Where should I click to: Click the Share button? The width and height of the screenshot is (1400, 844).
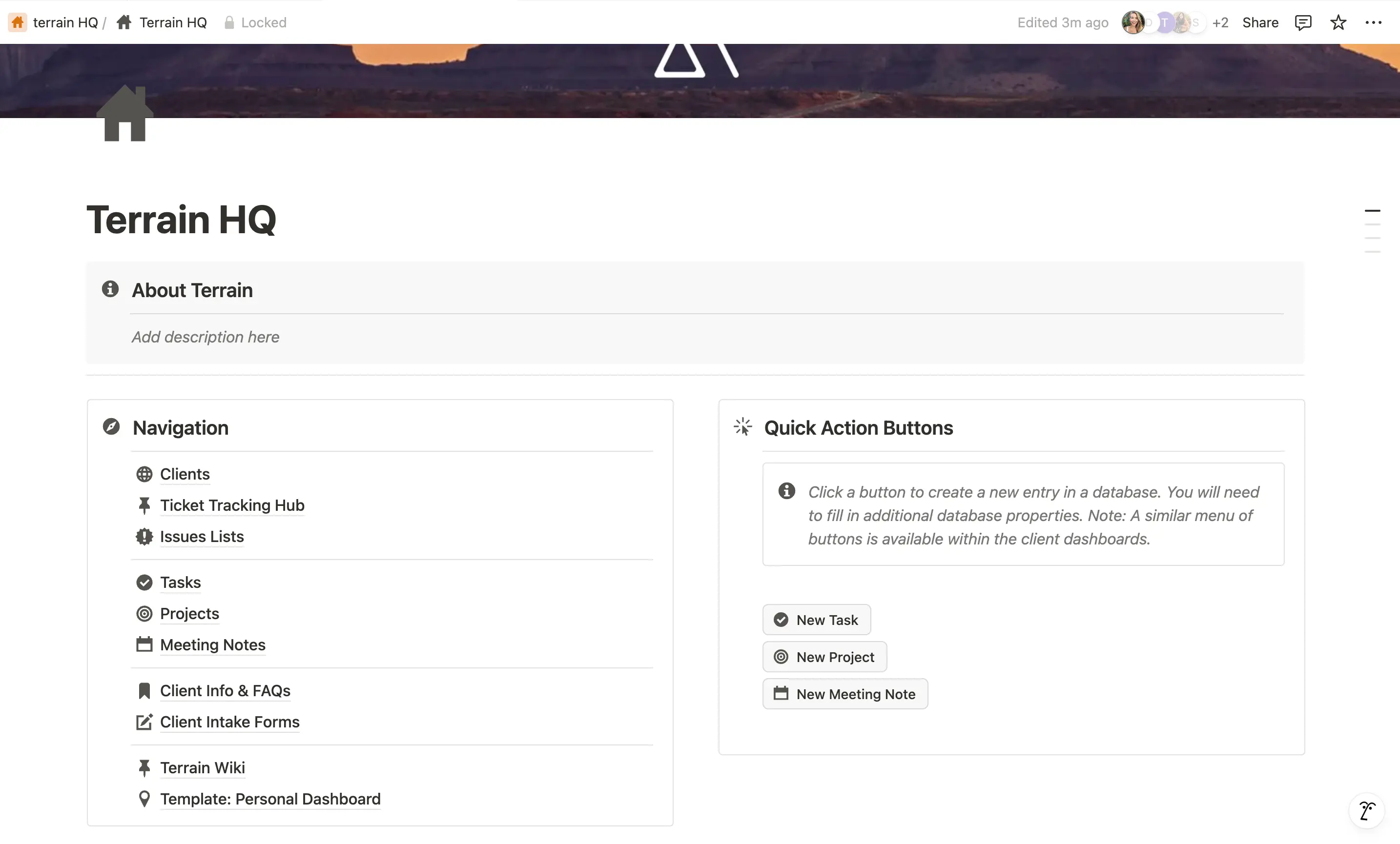[1260, 23]
